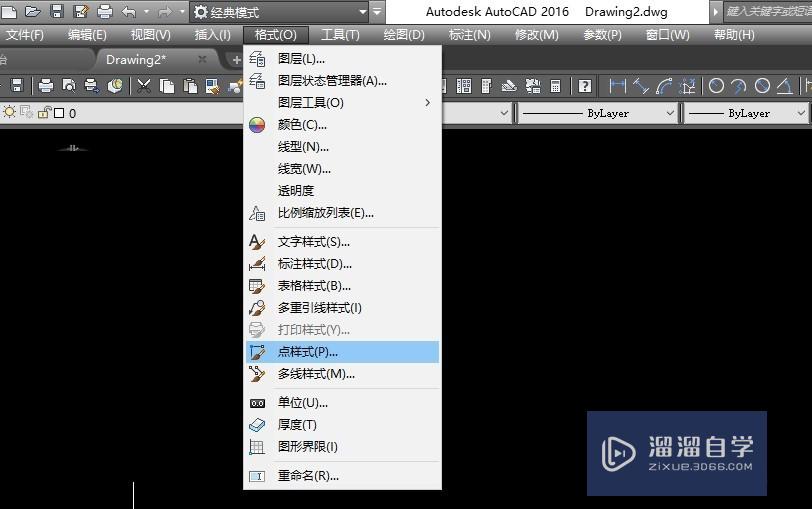Image resolution: width=812 pixels, height=509 pixels.
Task: Open the undo history dropdown arrow
Action: (146, 11)
